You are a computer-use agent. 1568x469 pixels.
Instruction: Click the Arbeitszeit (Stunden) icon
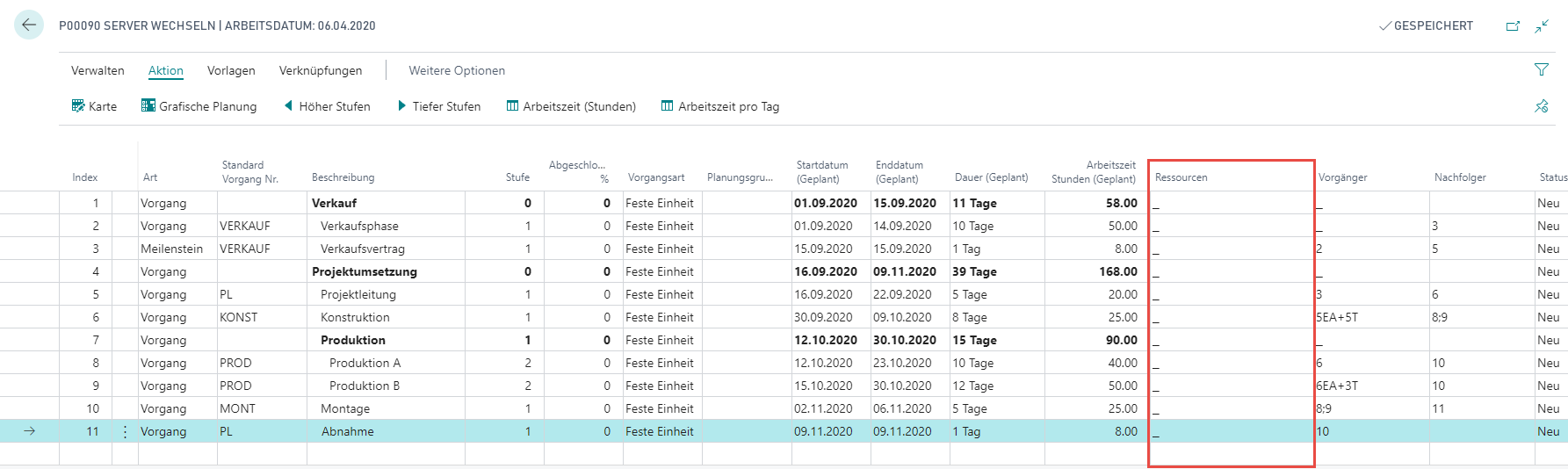[512, 105]
